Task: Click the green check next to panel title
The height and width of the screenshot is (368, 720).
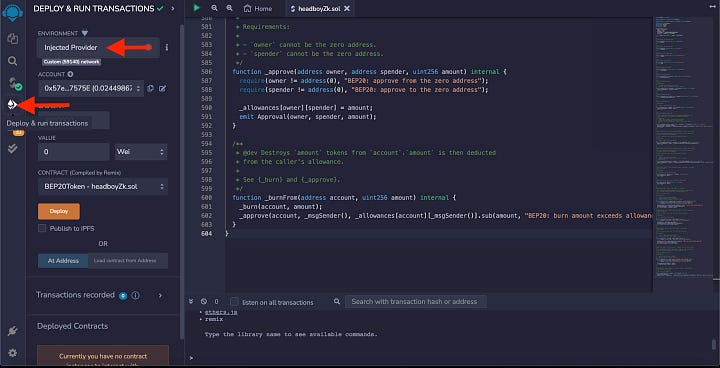Action: pos(160,8)
